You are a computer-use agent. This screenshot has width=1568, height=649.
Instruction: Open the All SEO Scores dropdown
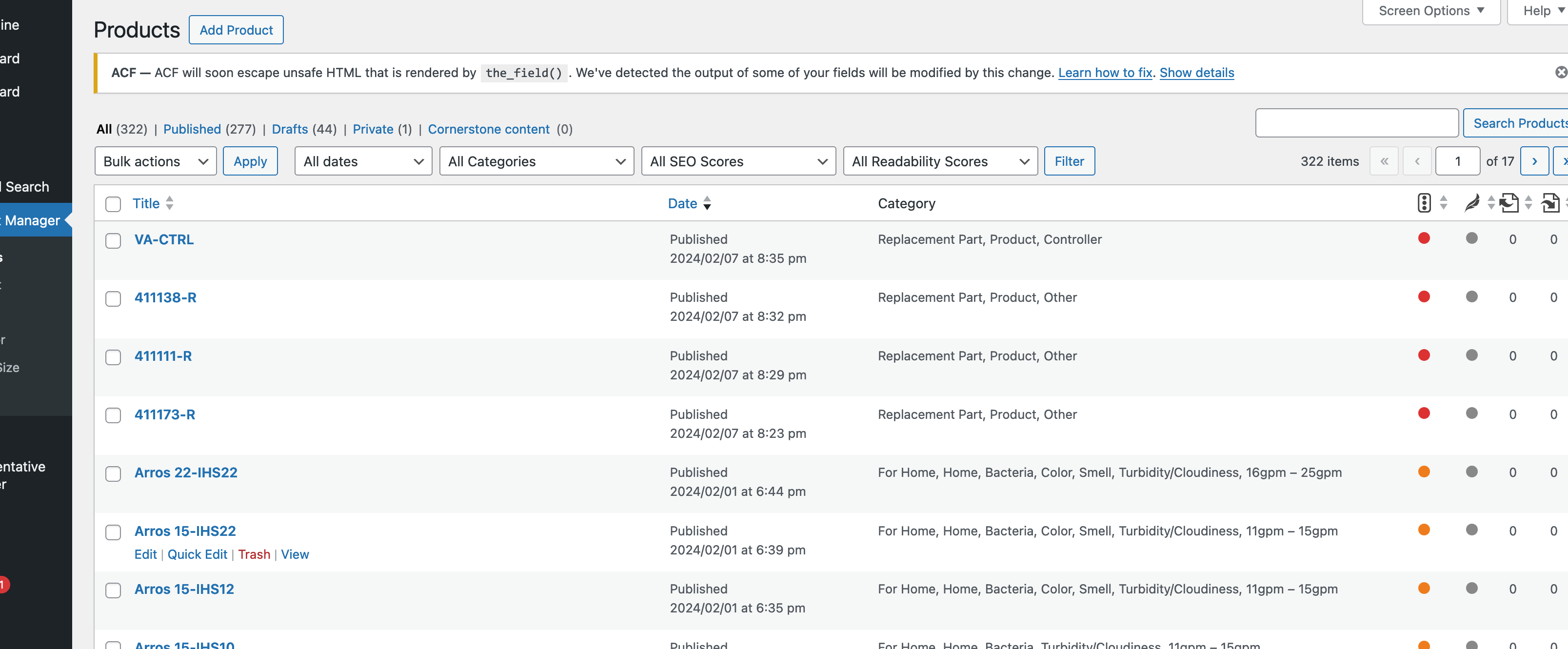[738, 161]
